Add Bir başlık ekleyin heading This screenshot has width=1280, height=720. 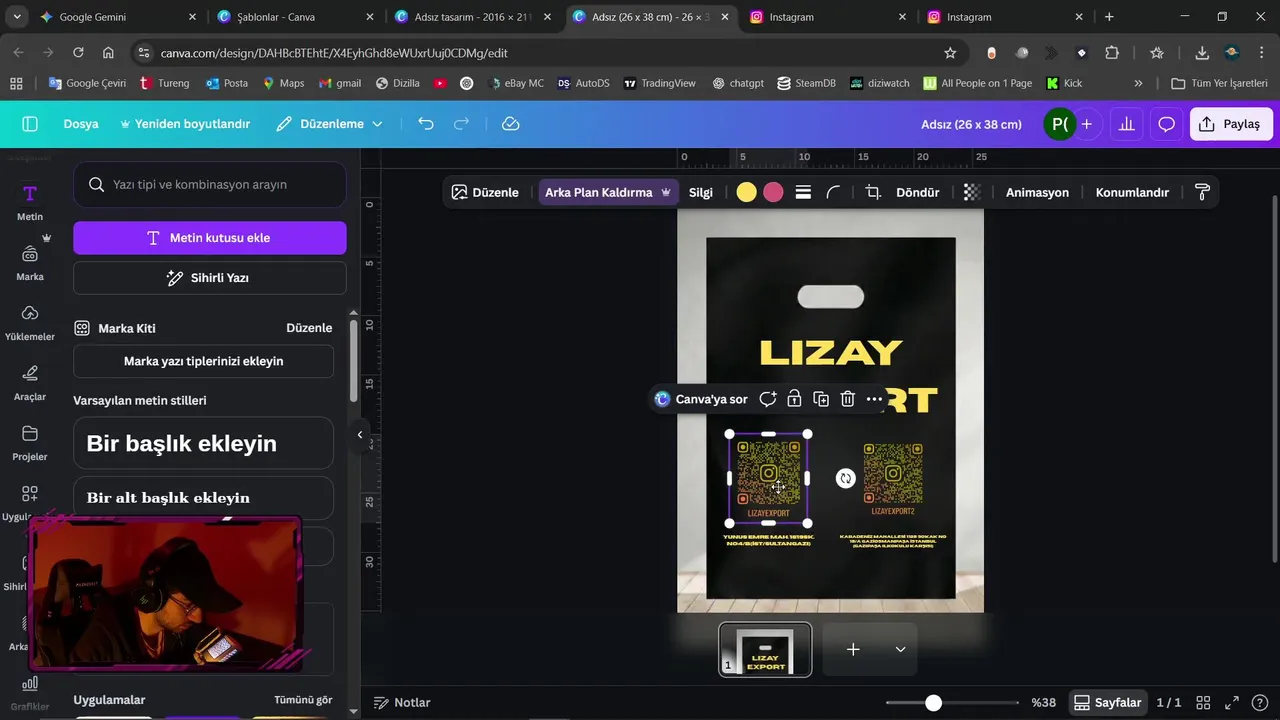203,443
